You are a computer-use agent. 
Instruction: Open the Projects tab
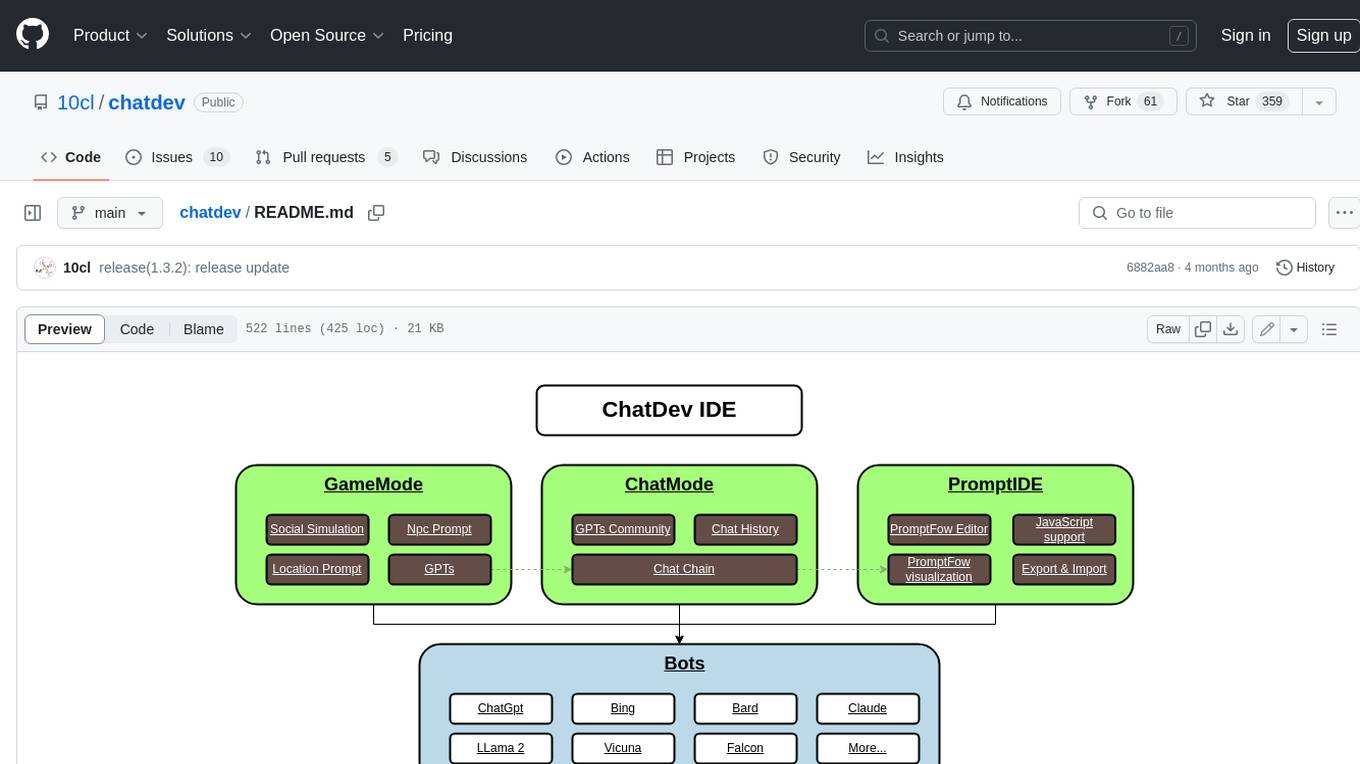click(696, 157)
